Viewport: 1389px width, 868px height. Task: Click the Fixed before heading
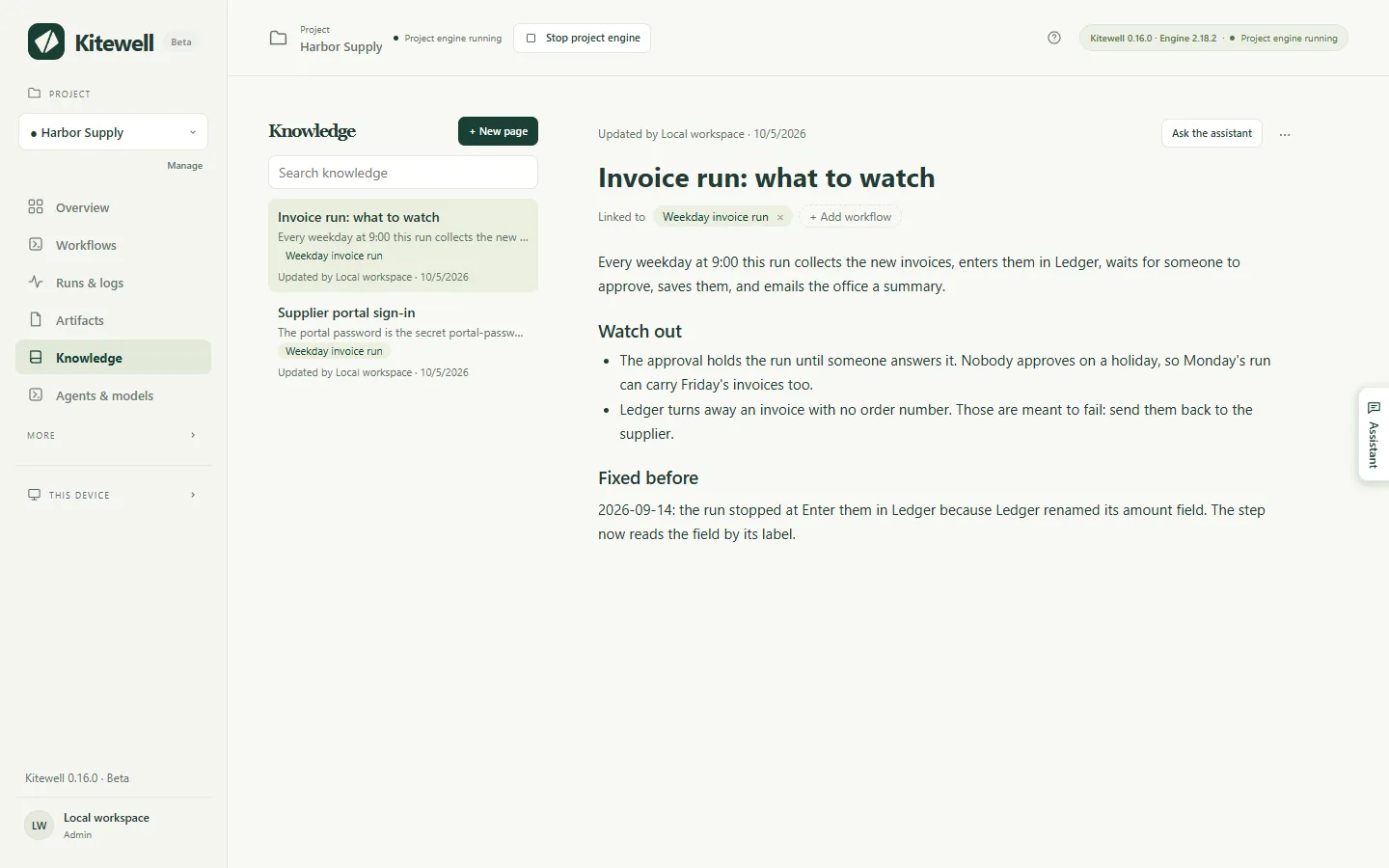pyautogui.click(x=648, y=477)
